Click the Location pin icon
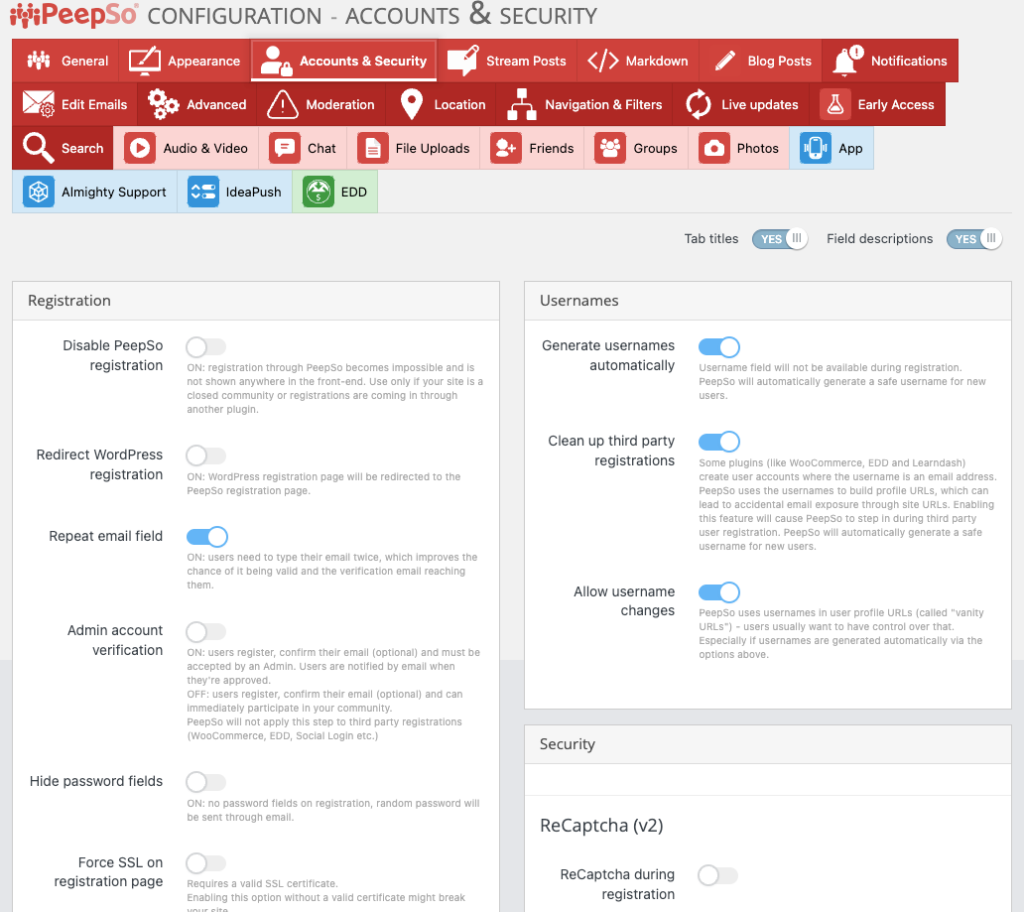1024x912 pixels. coord(411,105)
